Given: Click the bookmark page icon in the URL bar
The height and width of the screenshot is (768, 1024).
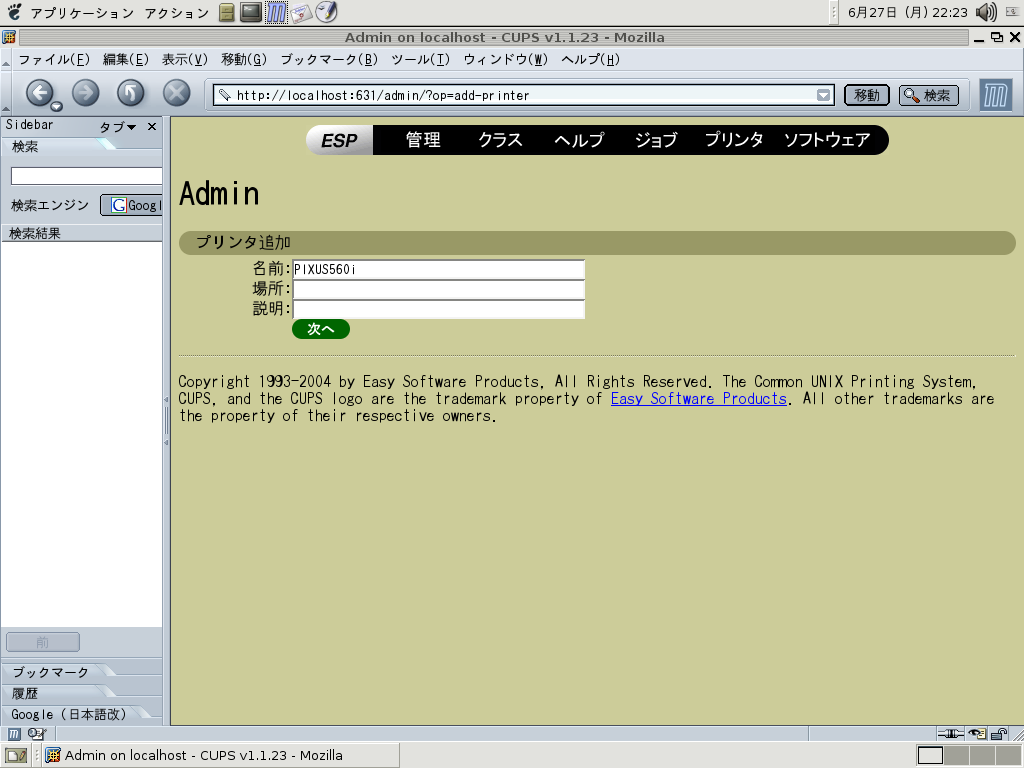Looking at the screenshot, I should pyautogui.click(x=225, y=95).
